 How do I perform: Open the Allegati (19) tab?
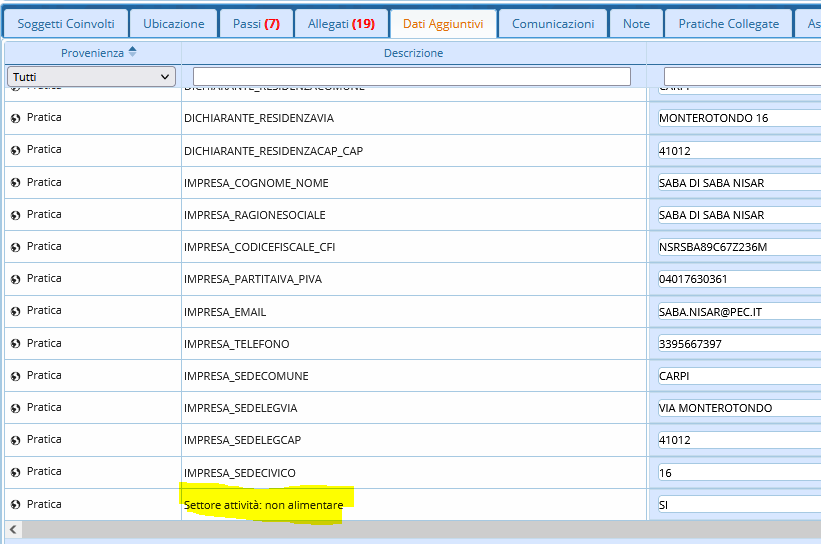tap(341, 24)
